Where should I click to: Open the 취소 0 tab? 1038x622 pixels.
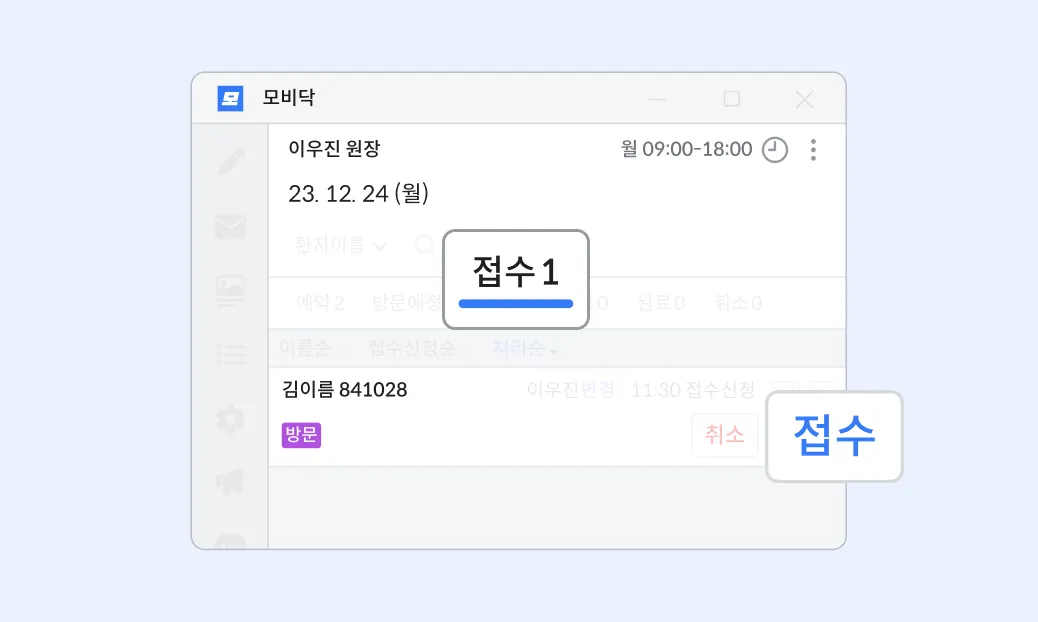click(x=737, y=303)
